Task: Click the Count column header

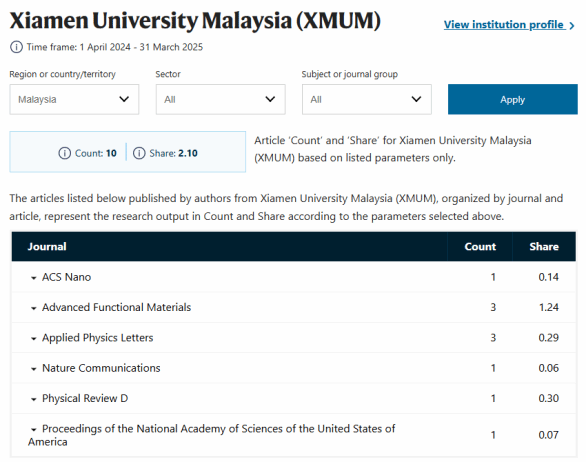Action: pos(480,246)
